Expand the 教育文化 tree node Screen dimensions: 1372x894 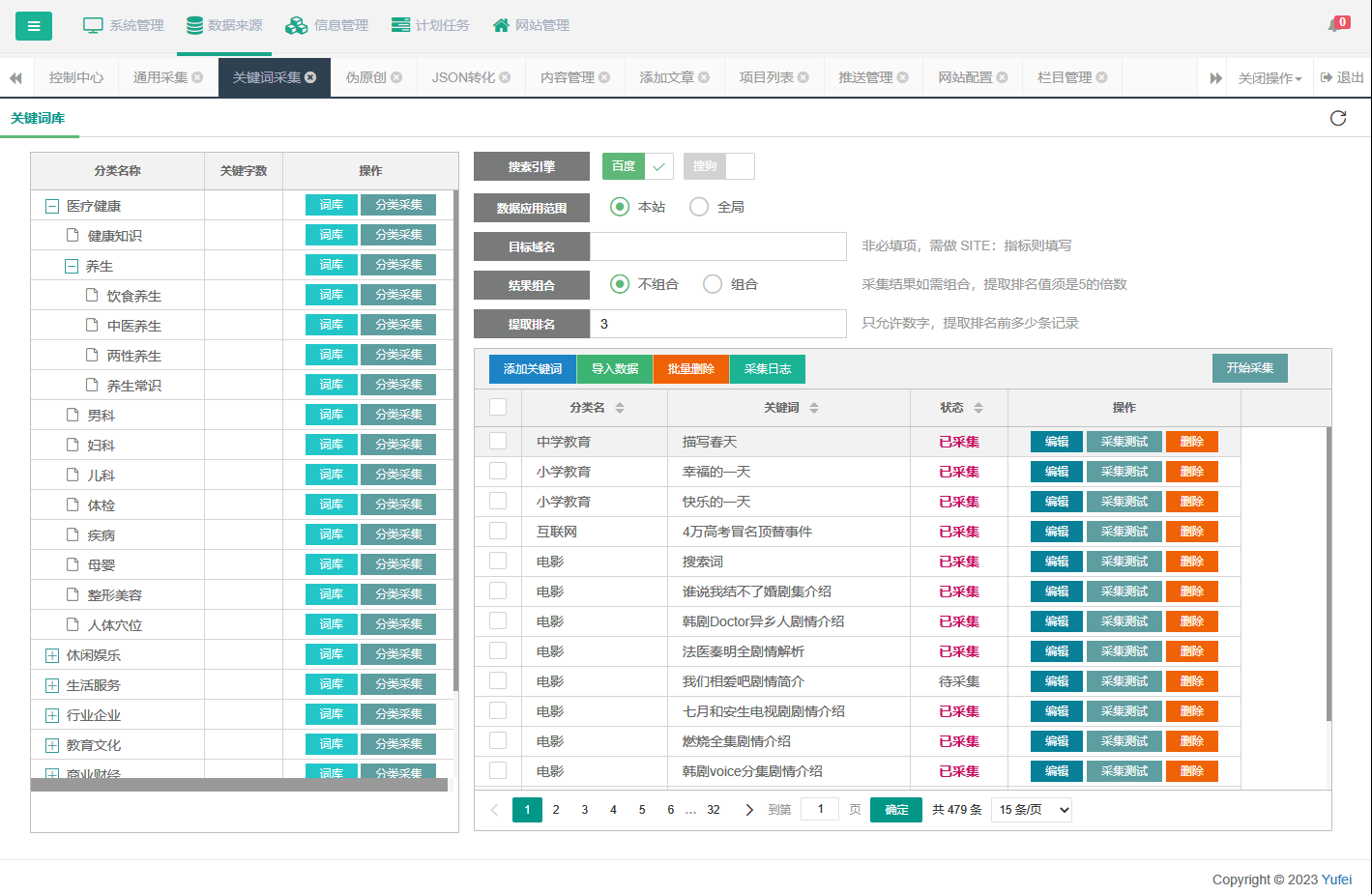[x=52, y=745]
